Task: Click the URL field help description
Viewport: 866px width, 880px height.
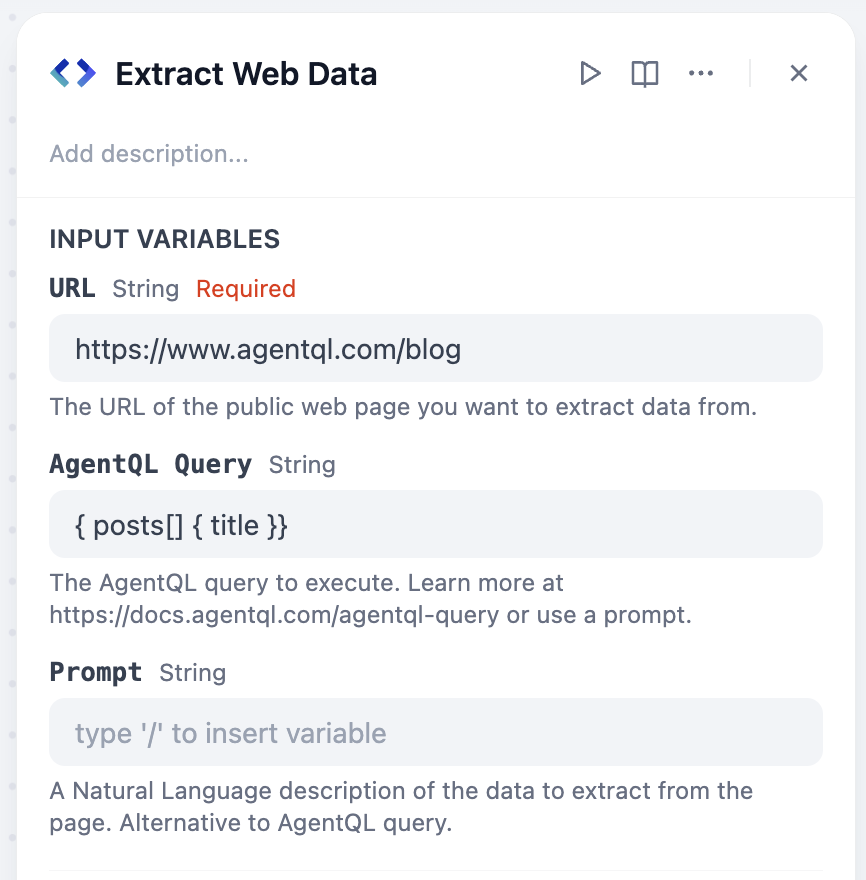Action: [403, 408]
